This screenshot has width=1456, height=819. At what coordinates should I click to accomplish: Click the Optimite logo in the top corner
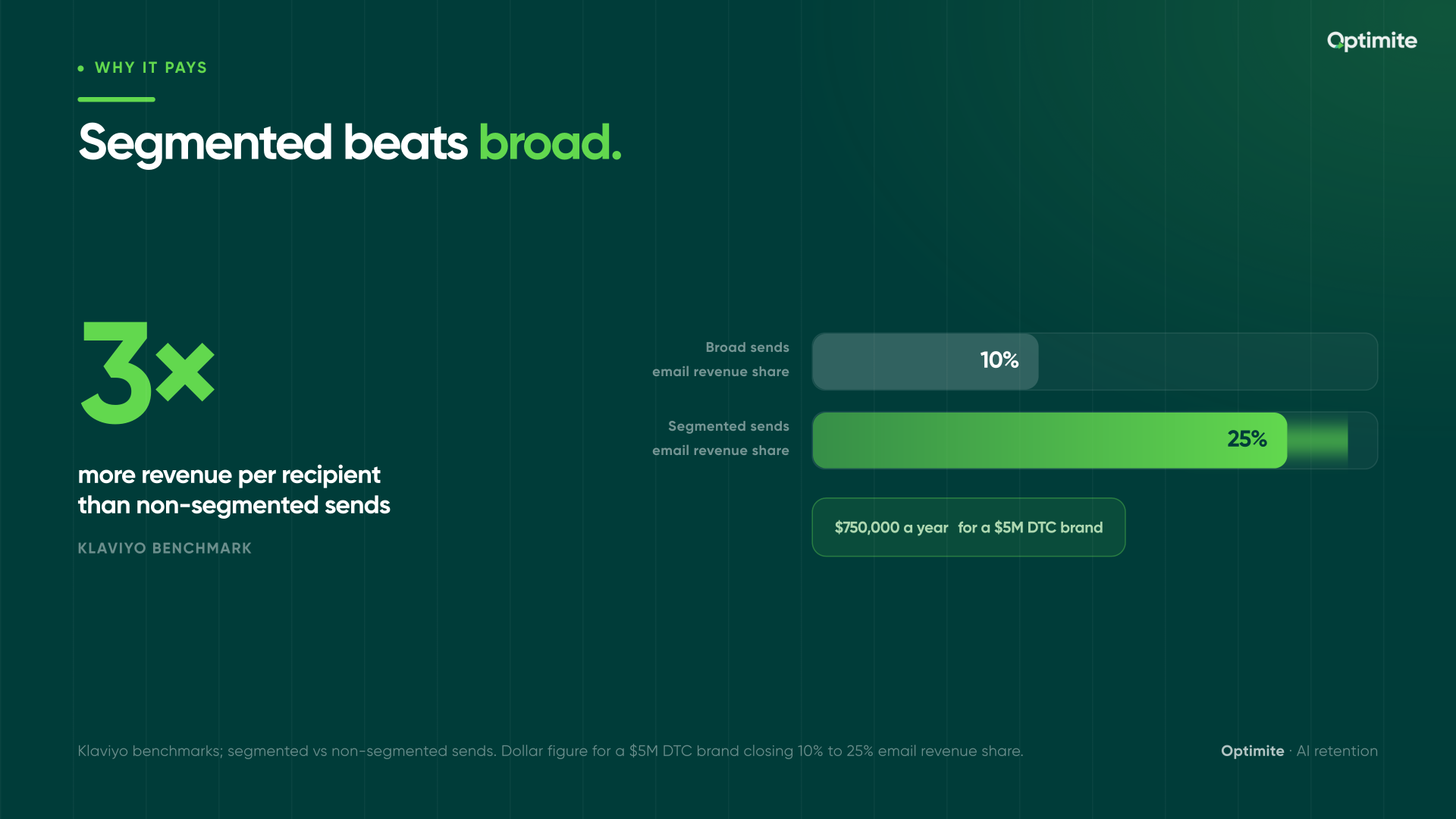(1372, 41)
